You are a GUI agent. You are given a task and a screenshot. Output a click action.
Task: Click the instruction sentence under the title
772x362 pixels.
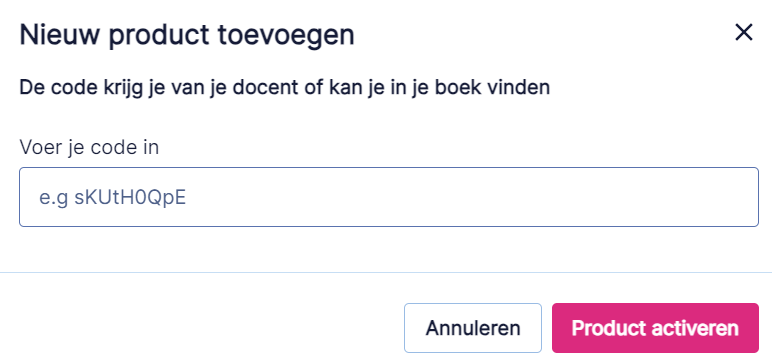click(285, 89)
